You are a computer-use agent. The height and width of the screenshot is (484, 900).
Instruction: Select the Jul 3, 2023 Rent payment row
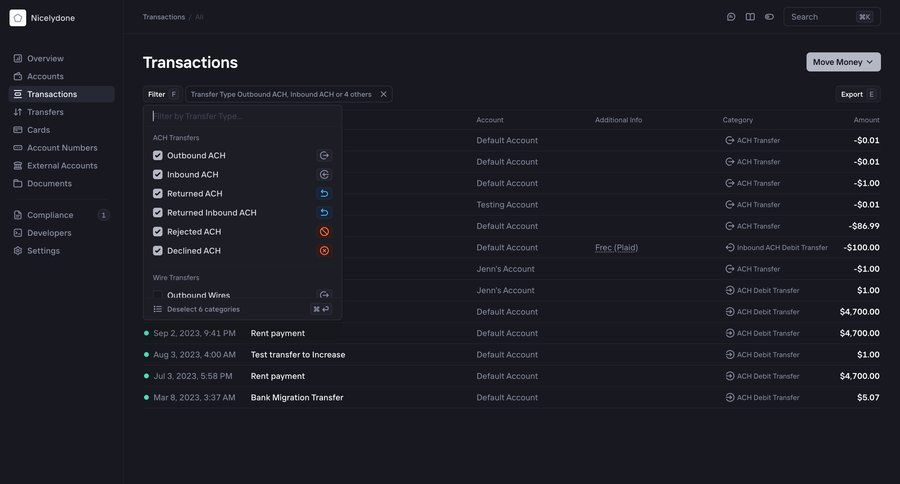coord(511,376)
